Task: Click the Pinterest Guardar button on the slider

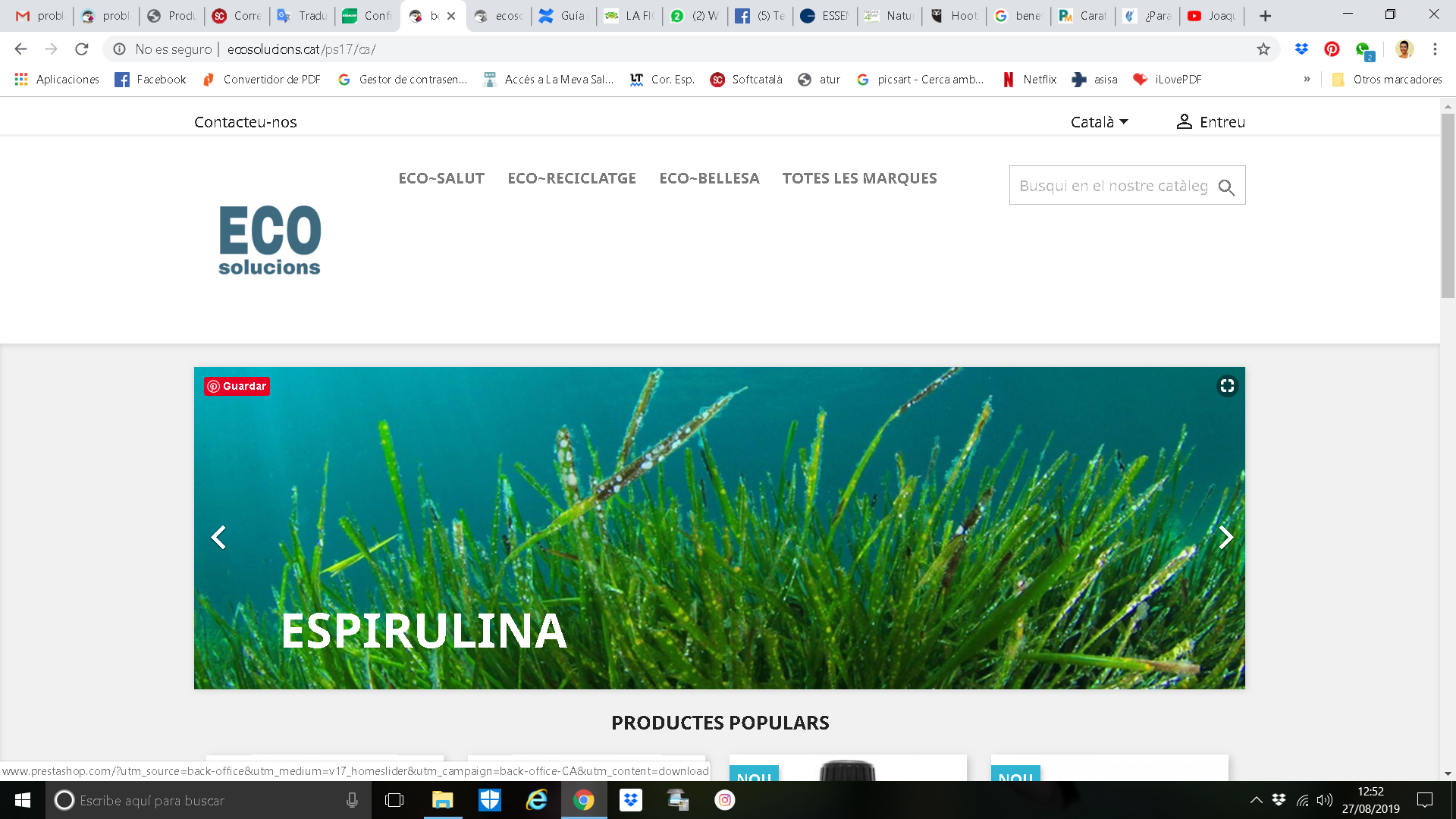Action: pyautogui.click(x=237, y=386)
